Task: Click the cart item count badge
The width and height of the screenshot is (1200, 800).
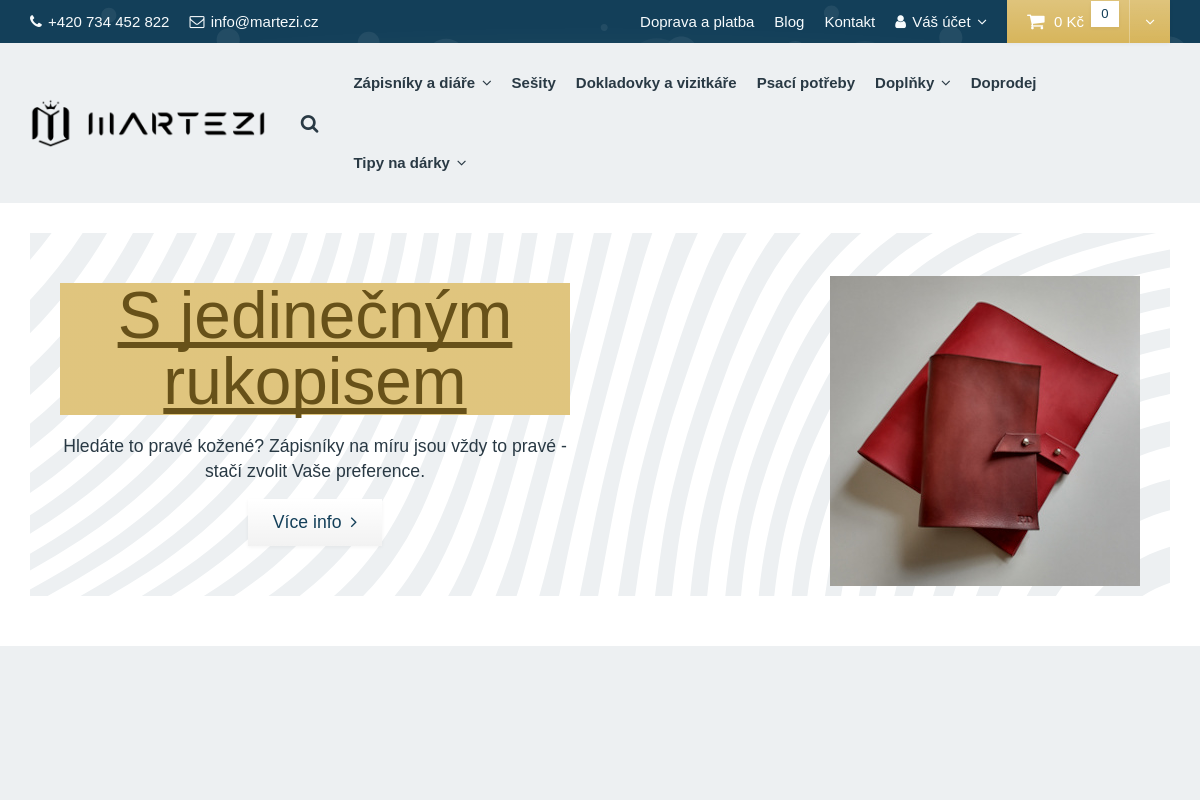Action: [x=1104, y=14]
